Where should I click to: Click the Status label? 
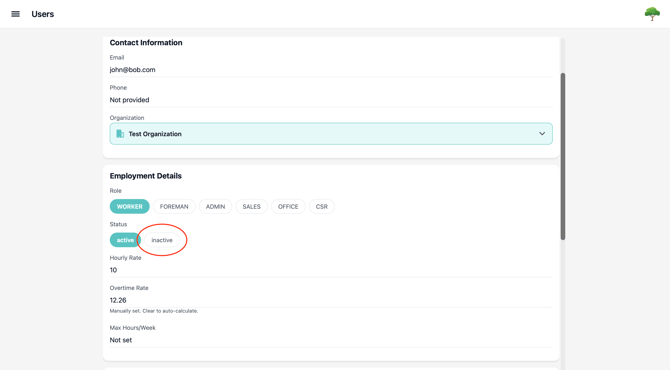point(118,224)
